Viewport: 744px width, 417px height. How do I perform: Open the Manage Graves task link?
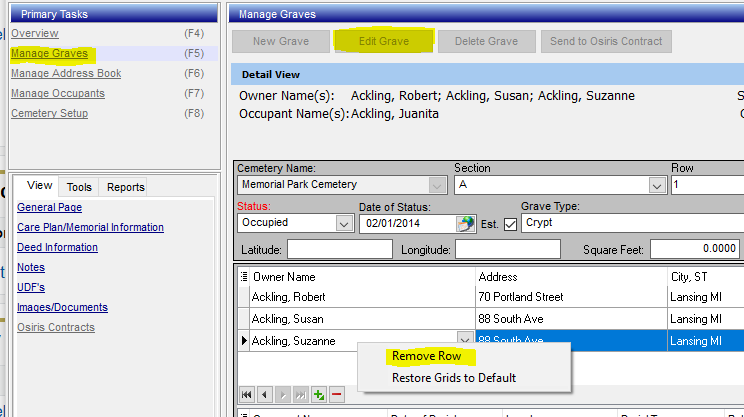[x=49, y=53]
